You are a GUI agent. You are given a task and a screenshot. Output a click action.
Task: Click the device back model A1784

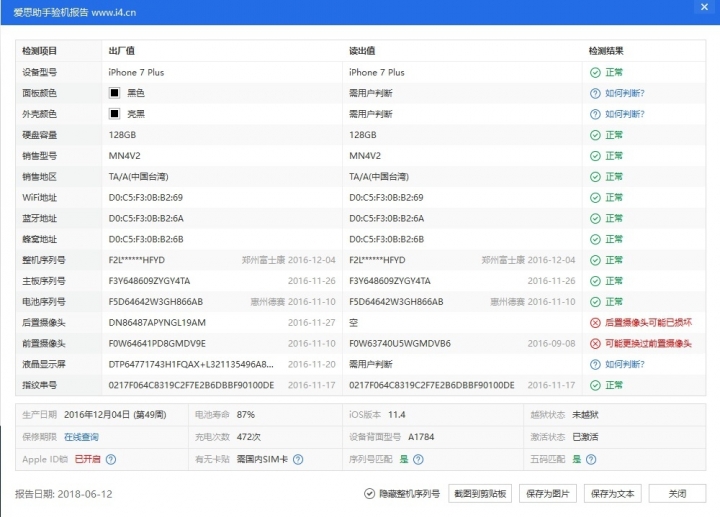tap(421, 437)
